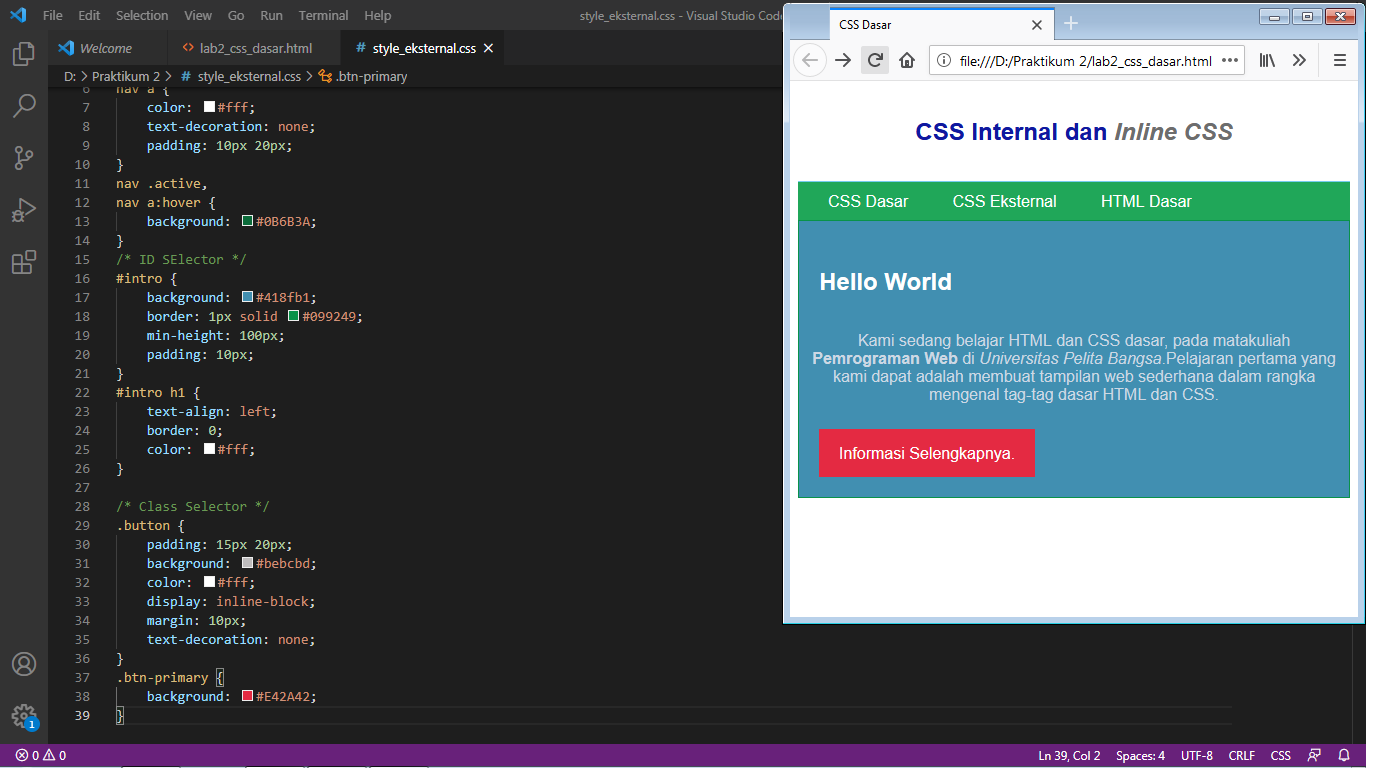Click the Firefox home icon

[x=907, y=60]
